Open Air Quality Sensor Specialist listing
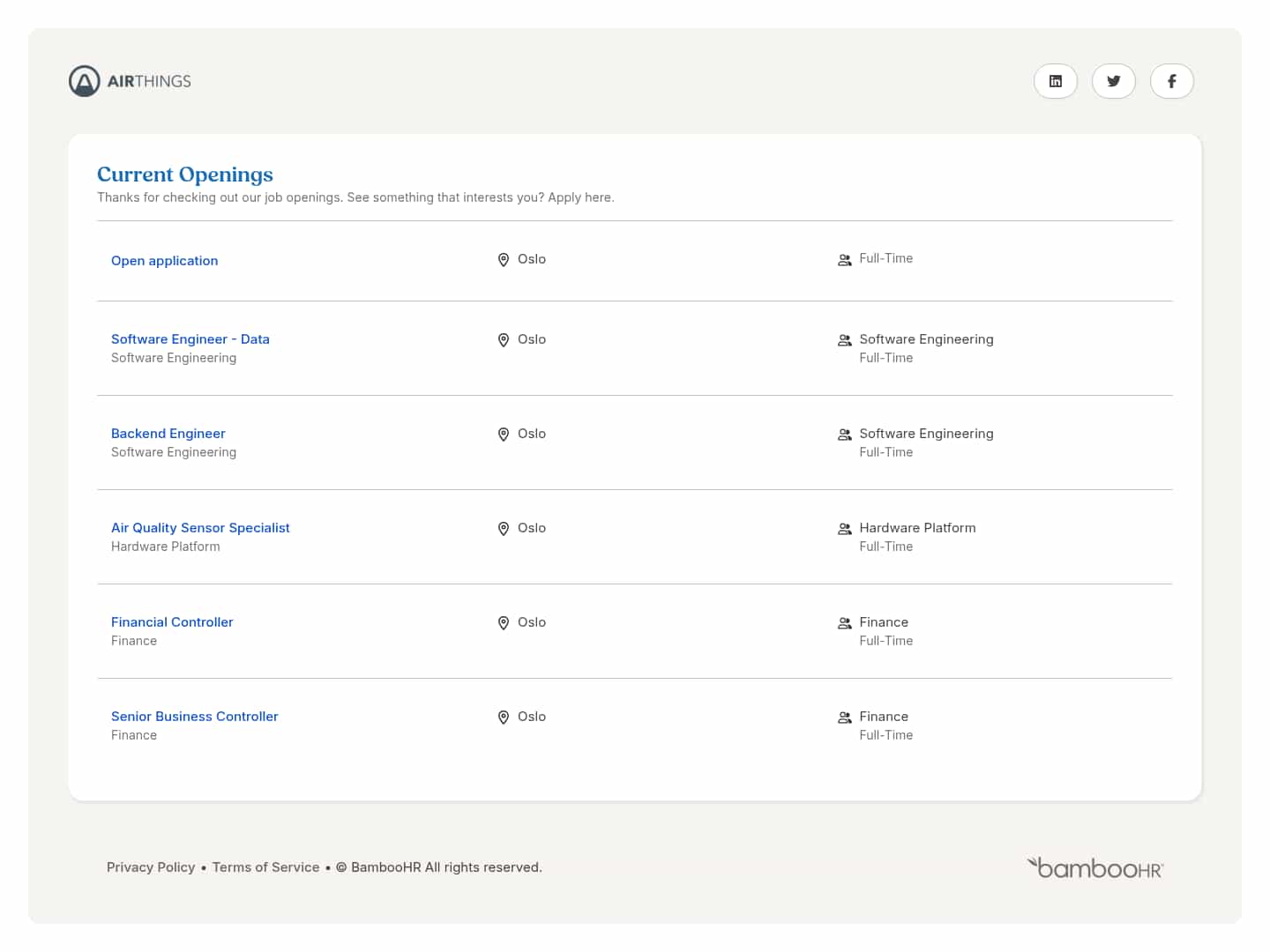The image size is (1270, 952). pyautogui.click(x=200, y=528)
